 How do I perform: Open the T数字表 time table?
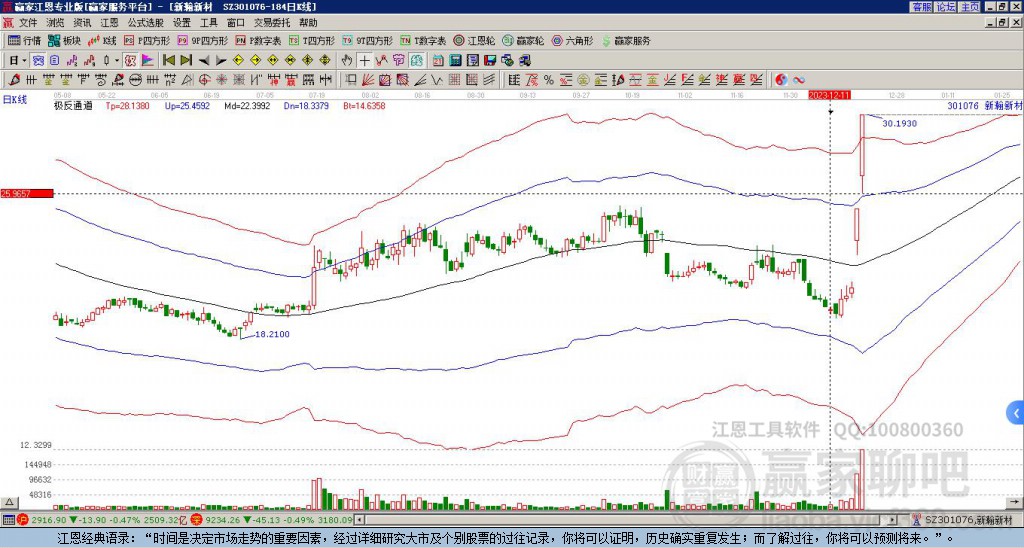[423, 40]
